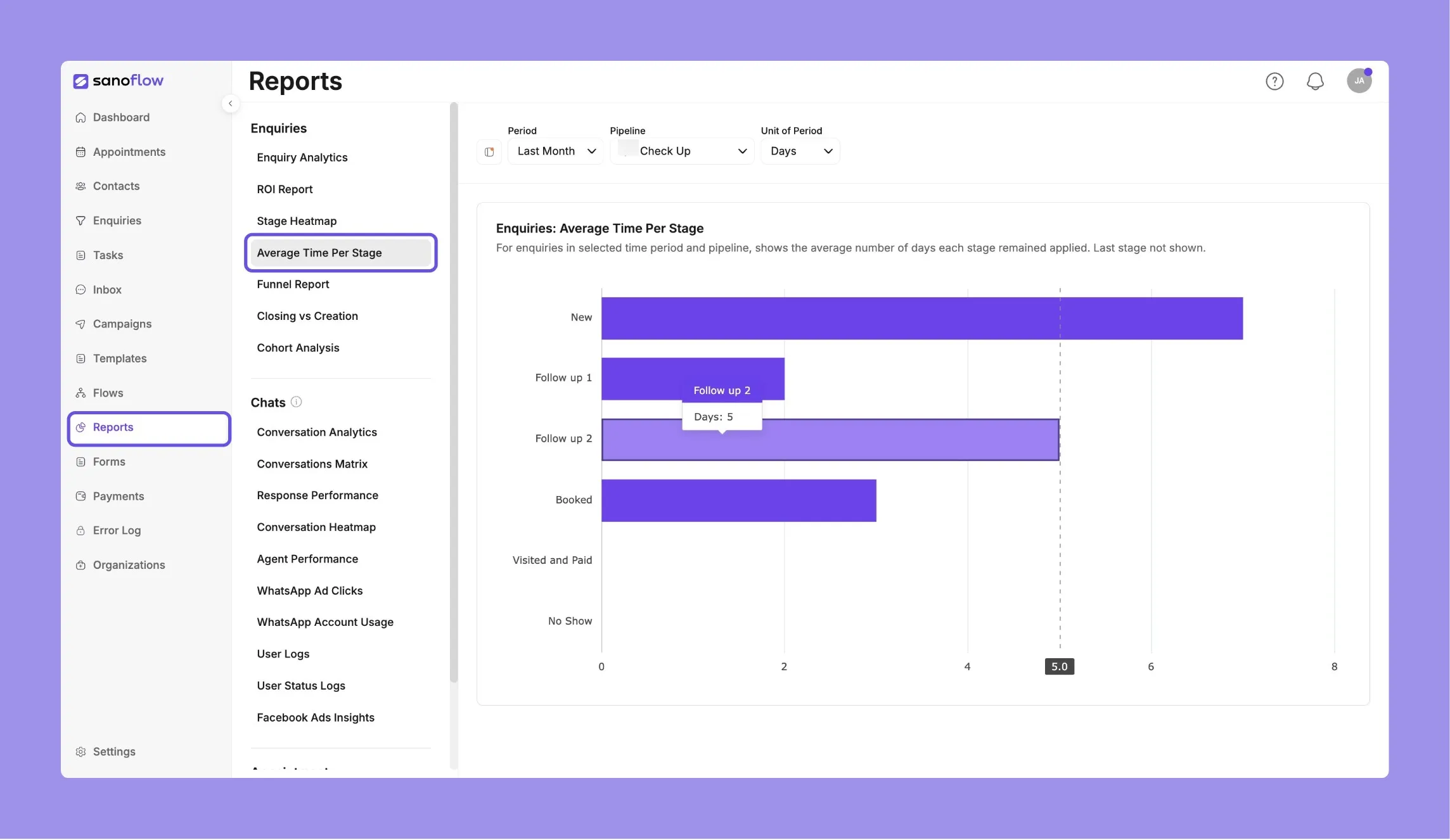
Task: Open the JA user avatar menu
Action: pos(1359,80)
